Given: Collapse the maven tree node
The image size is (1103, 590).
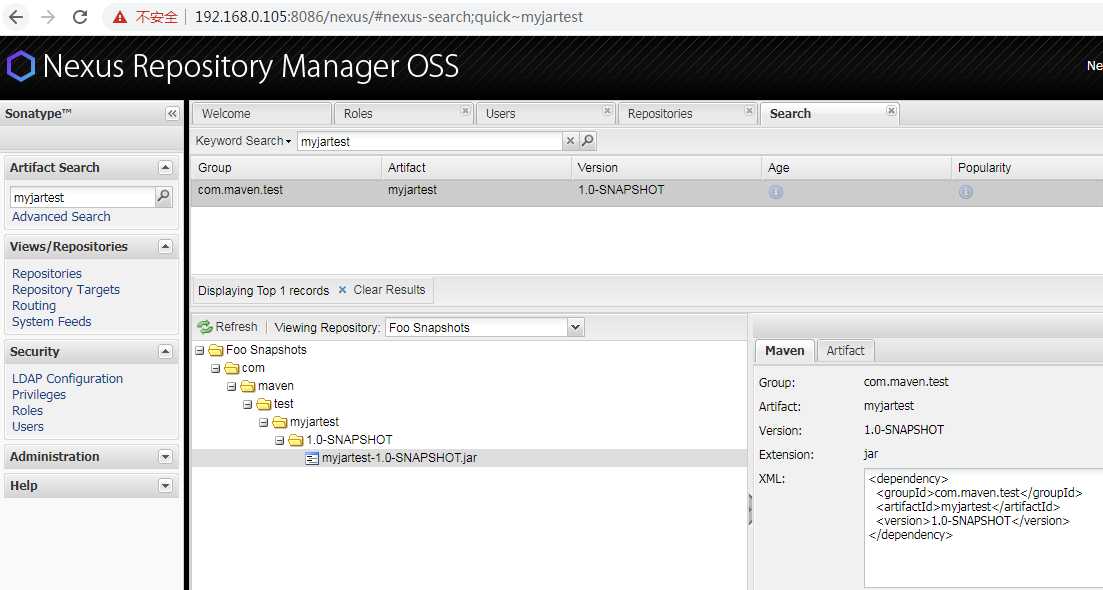Looking at the screenshot, I should [x=231, y=386].
